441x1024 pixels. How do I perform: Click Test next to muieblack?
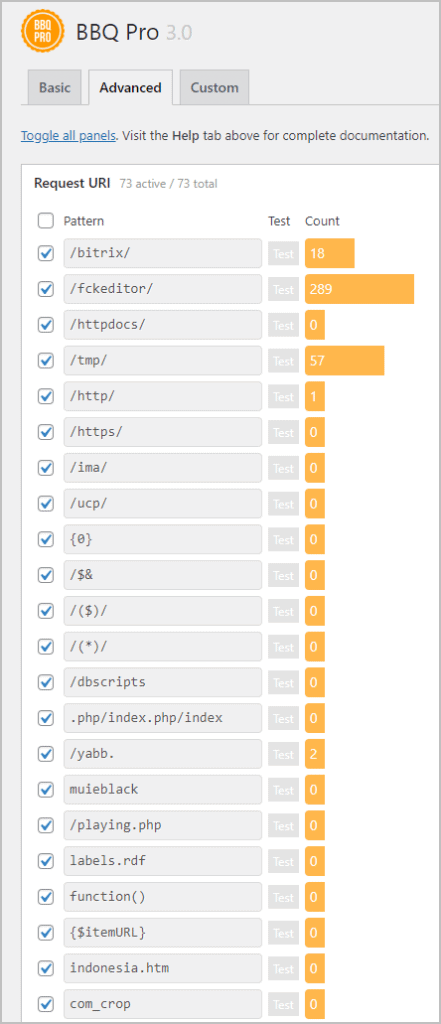283,790
